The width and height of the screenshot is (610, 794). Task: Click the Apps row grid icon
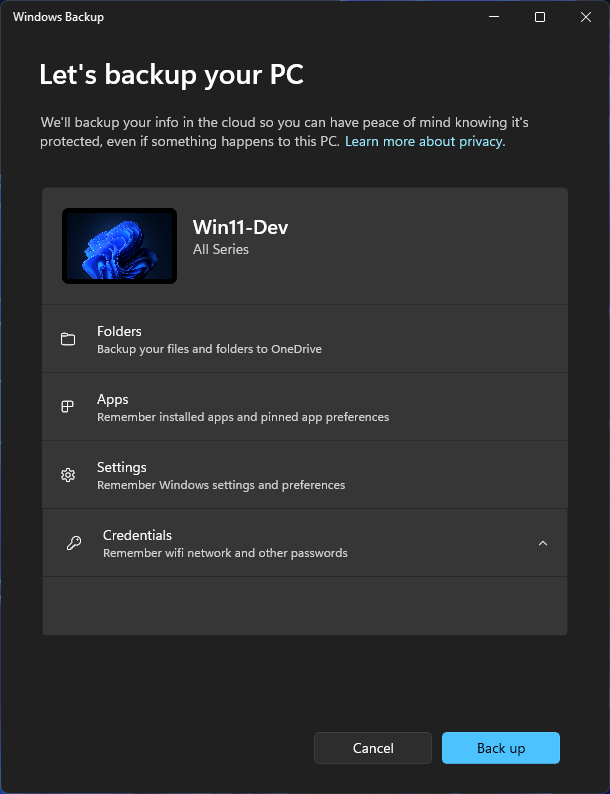[67, 407]
